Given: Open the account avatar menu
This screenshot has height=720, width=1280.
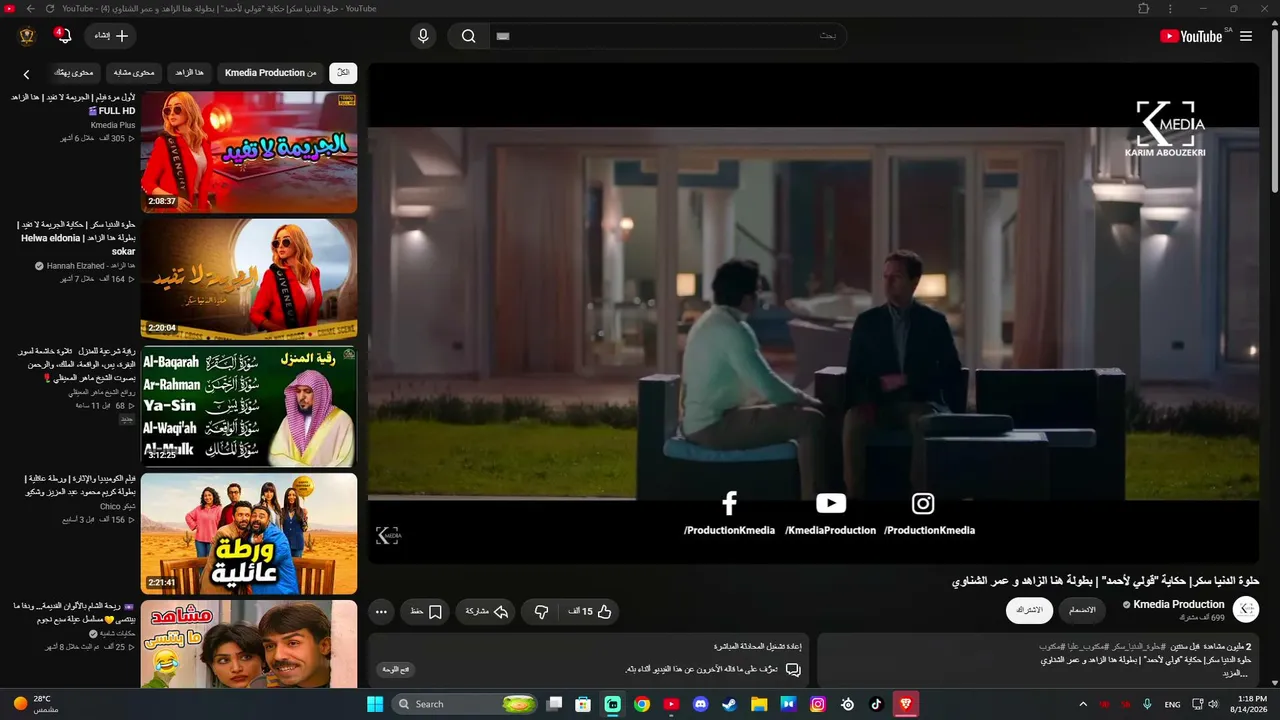Looking at the screenshot, I should click(27, 36).
